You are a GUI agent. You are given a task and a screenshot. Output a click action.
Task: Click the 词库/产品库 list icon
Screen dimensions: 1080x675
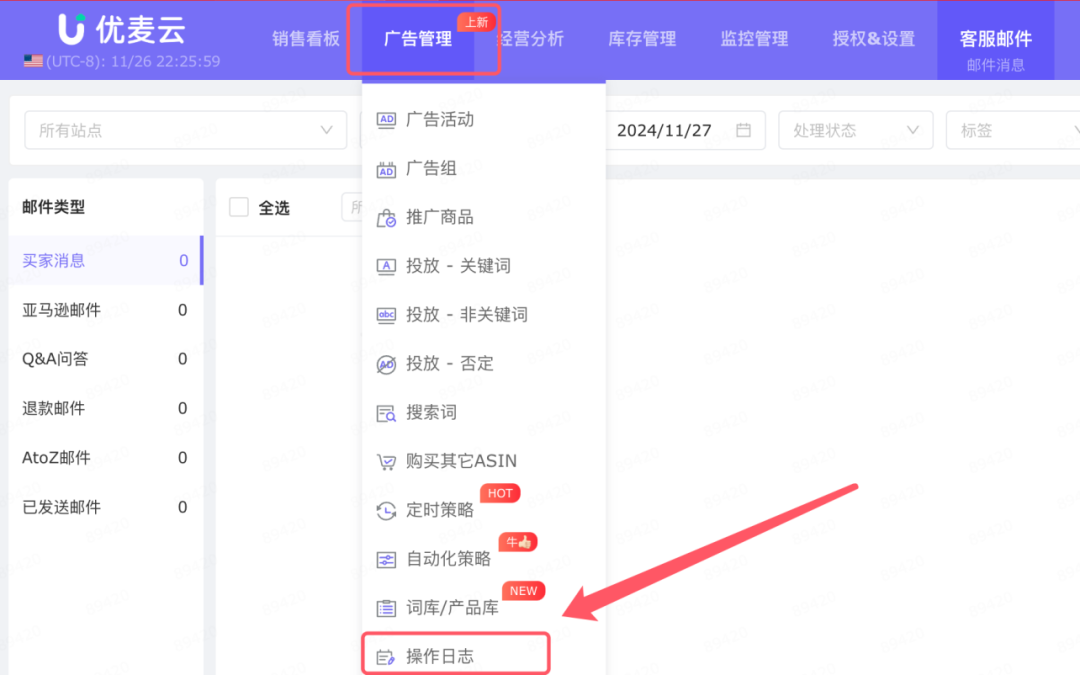pyautogui.click(x=386, y=608)
